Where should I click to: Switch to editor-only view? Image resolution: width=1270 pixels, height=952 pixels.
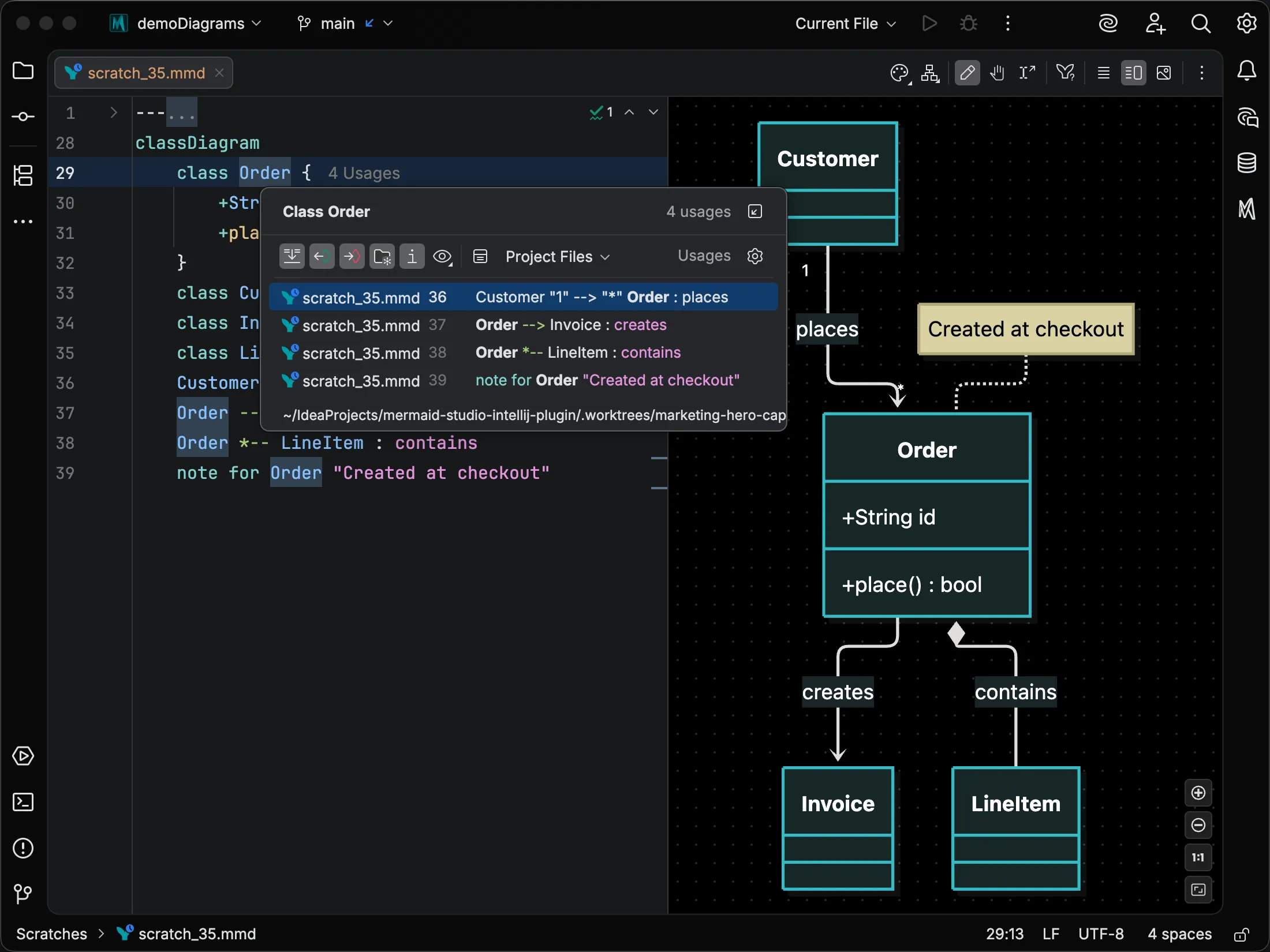coord(1103,73)
